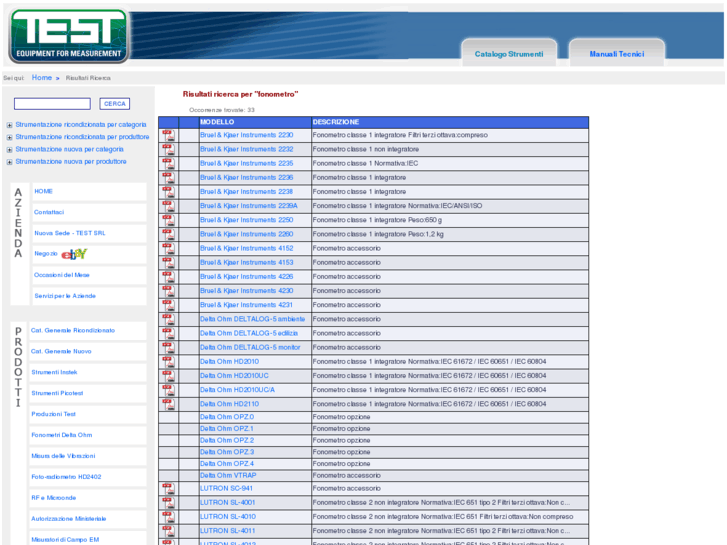Open the eBay Negozio store link

click(60, 254)
